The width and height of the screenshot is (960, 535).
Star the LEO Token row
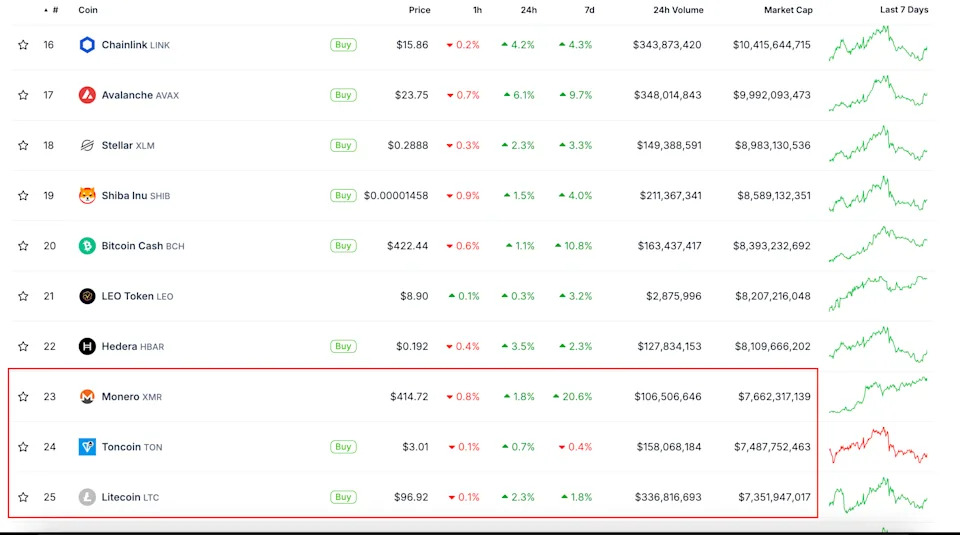tap(23, 296)
